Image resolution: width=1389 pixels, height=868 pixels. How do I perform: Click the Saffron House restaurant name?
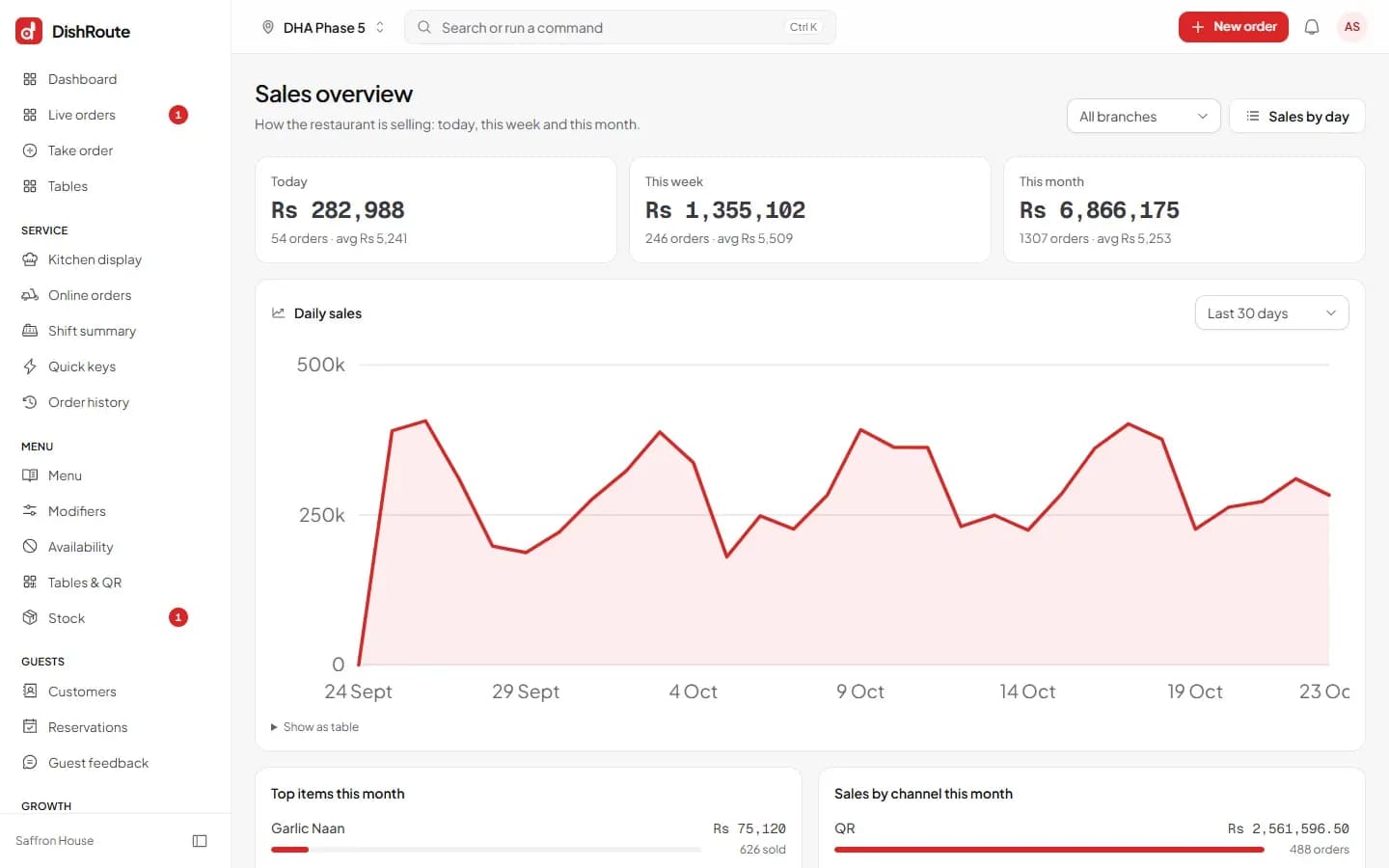55,841
